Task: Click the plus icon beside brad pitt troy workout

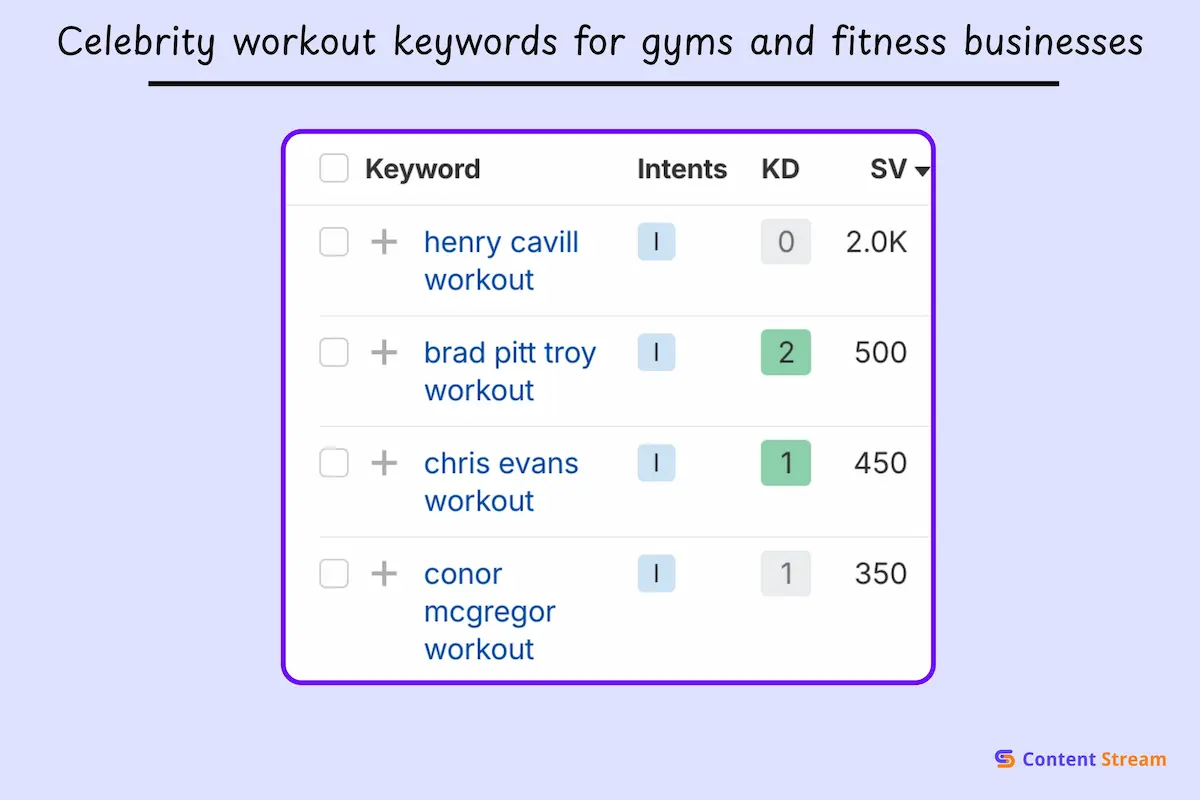Action: tap(384, 352)
